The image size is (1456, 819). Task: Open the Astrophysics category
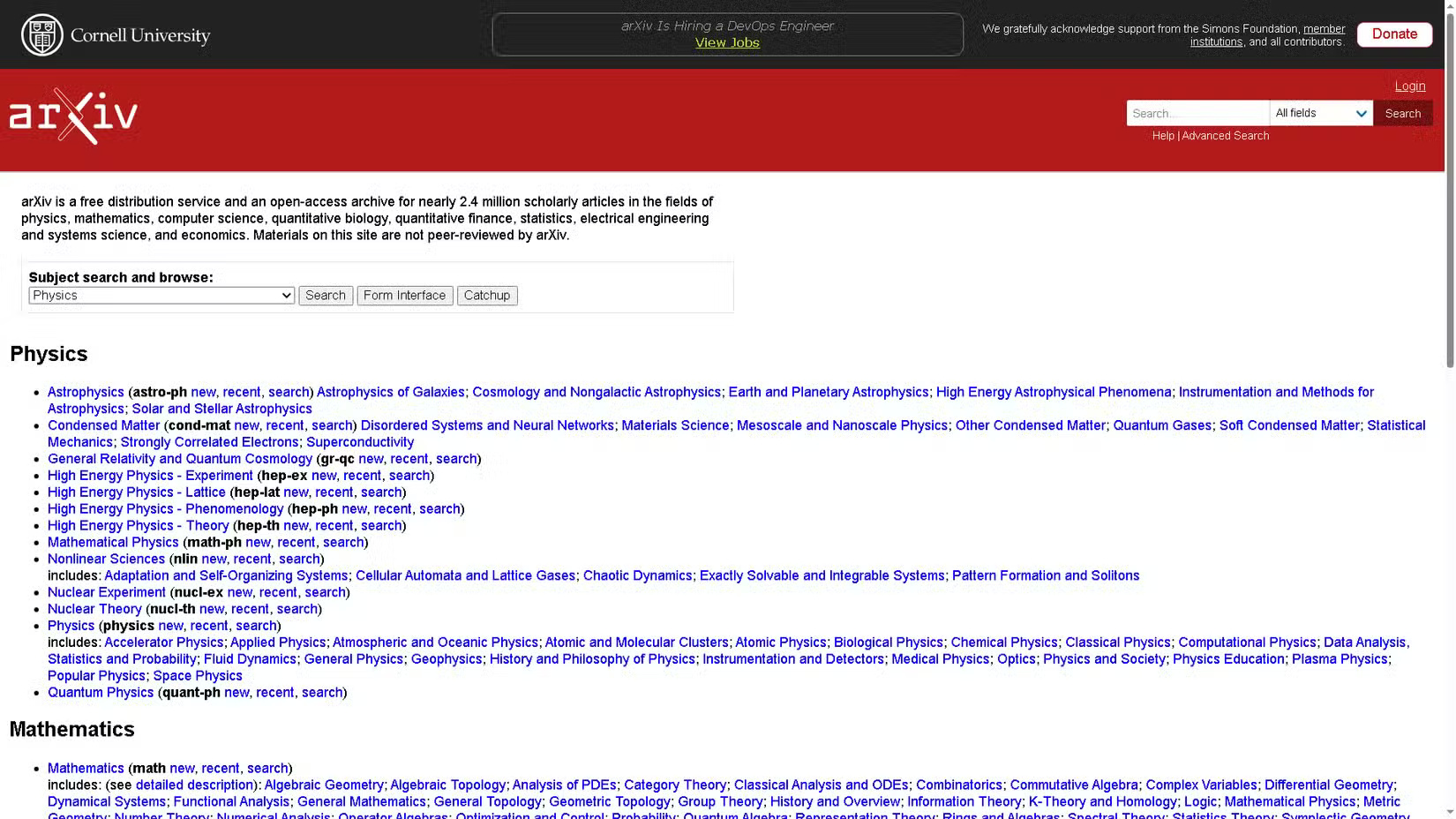(x=85, y=392)
